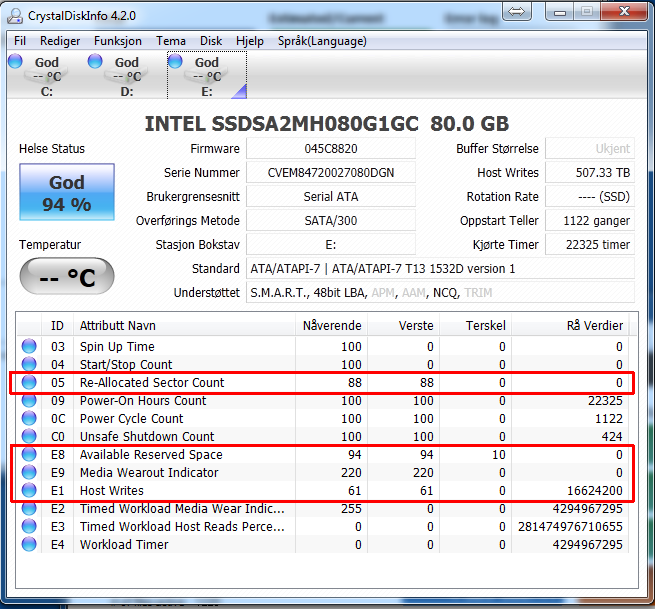Click the Nåverende column header
Viewport: 655px width, 609px height.
[x=332, y=325]
